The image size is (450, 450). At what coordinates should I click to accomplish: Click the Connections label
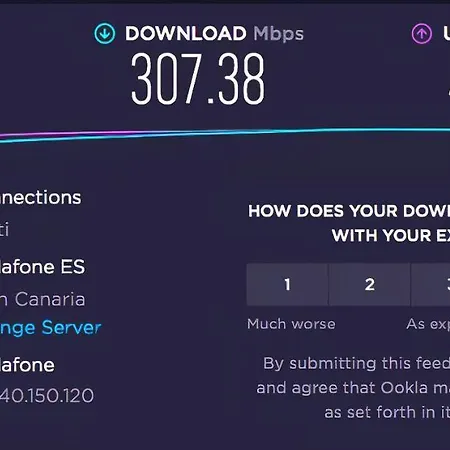tap(40, 198)
